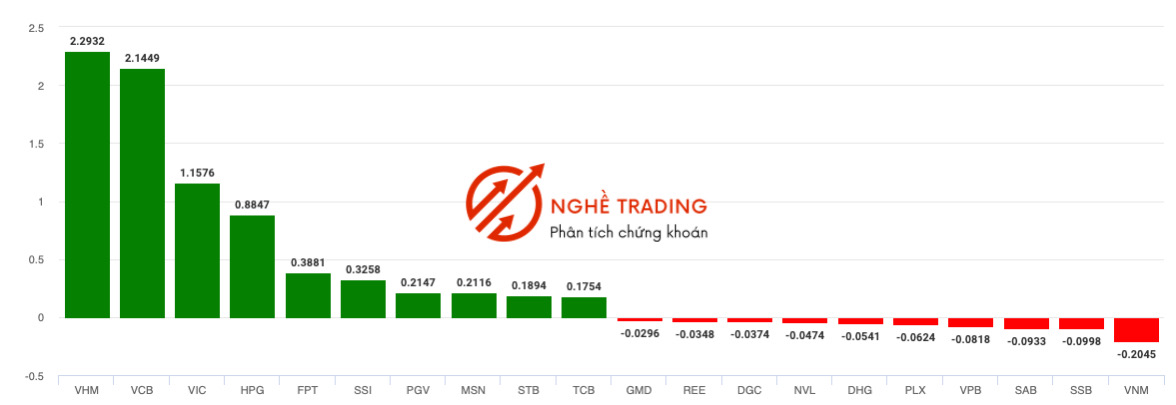The image size is (1176, 405).
Task: Click the VNM red bar
Action: click(1136, 330)
